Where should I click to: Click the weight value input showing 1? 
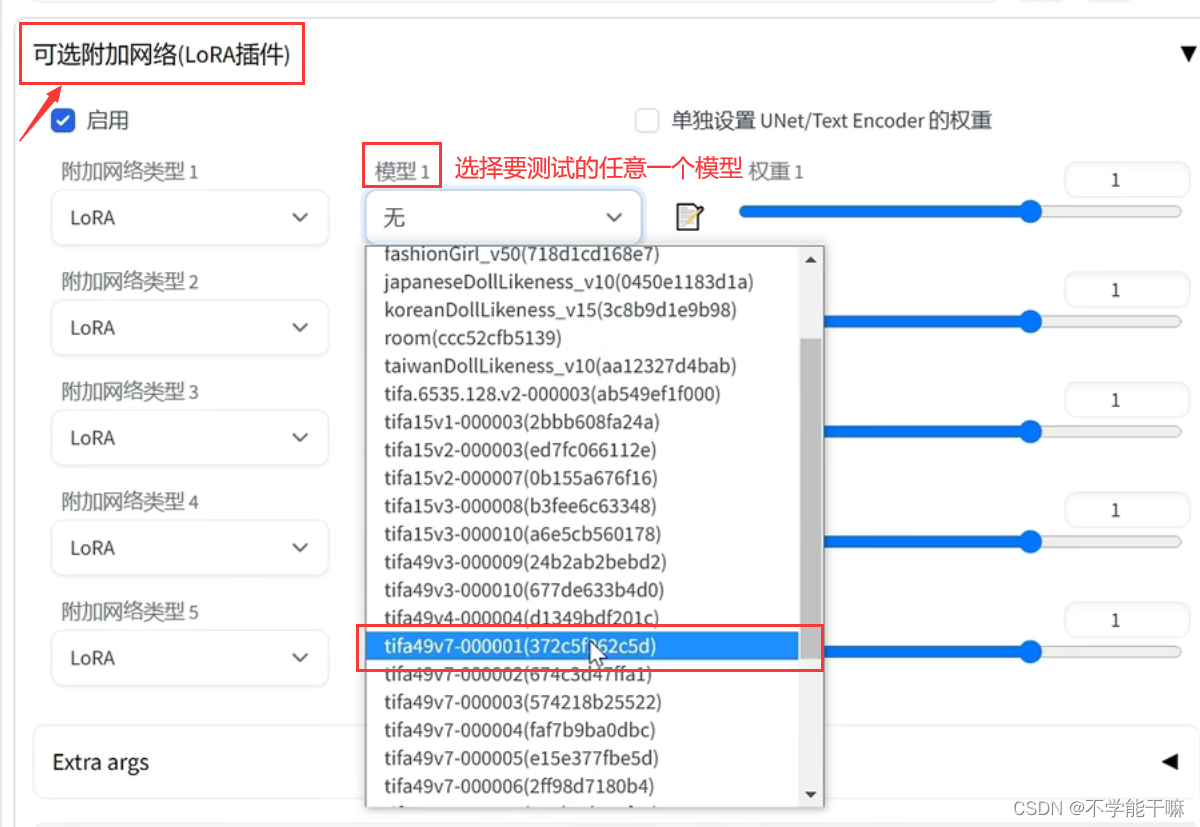[x=1126, y=179]
